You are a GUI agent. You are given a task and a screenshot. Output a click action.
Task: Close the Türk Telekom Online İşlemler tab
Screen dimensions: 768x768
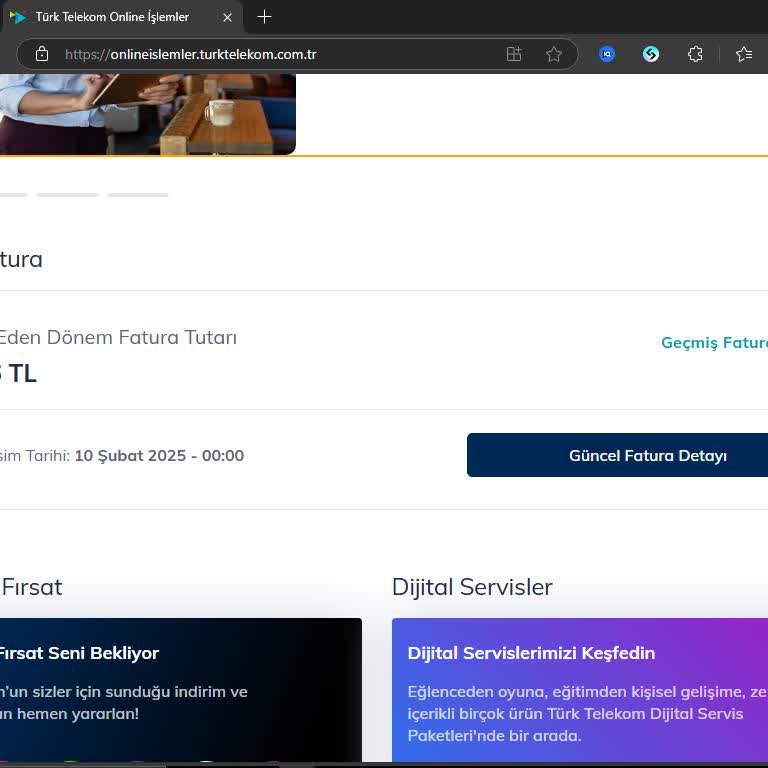tap(227, 18)
